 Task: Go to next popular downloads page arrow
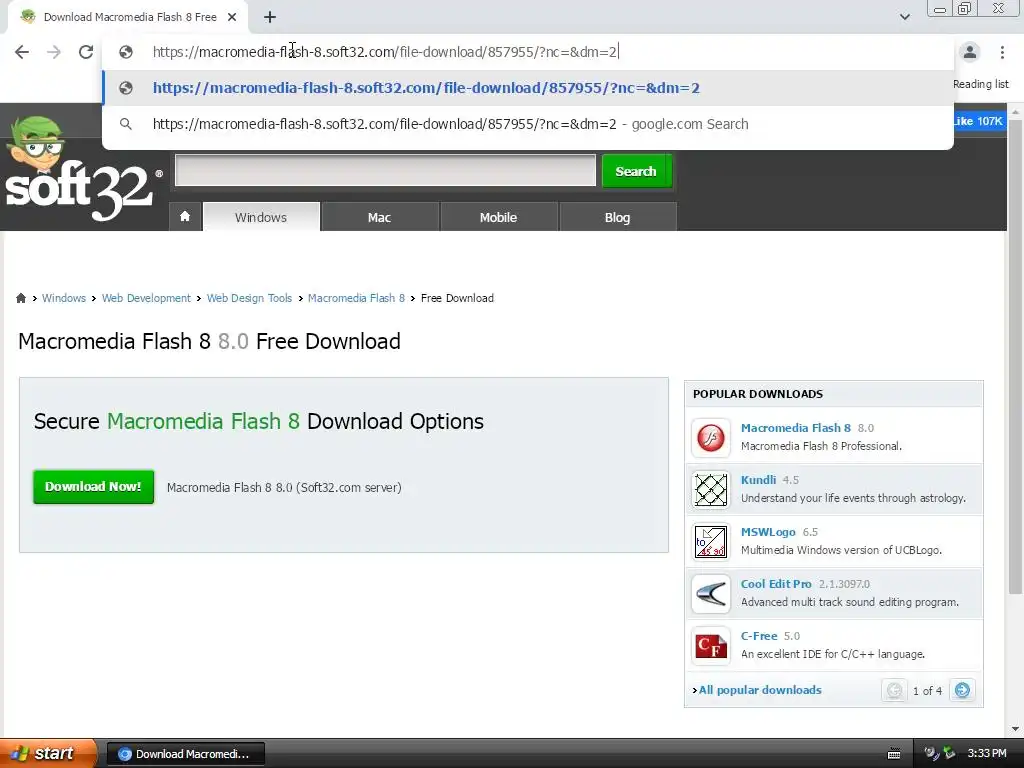(962, 690)
